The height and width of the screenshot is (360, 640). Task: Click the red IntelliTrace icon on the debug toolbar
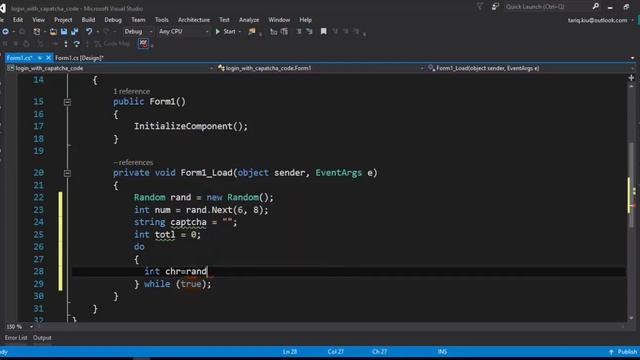[x=143, y=43]
